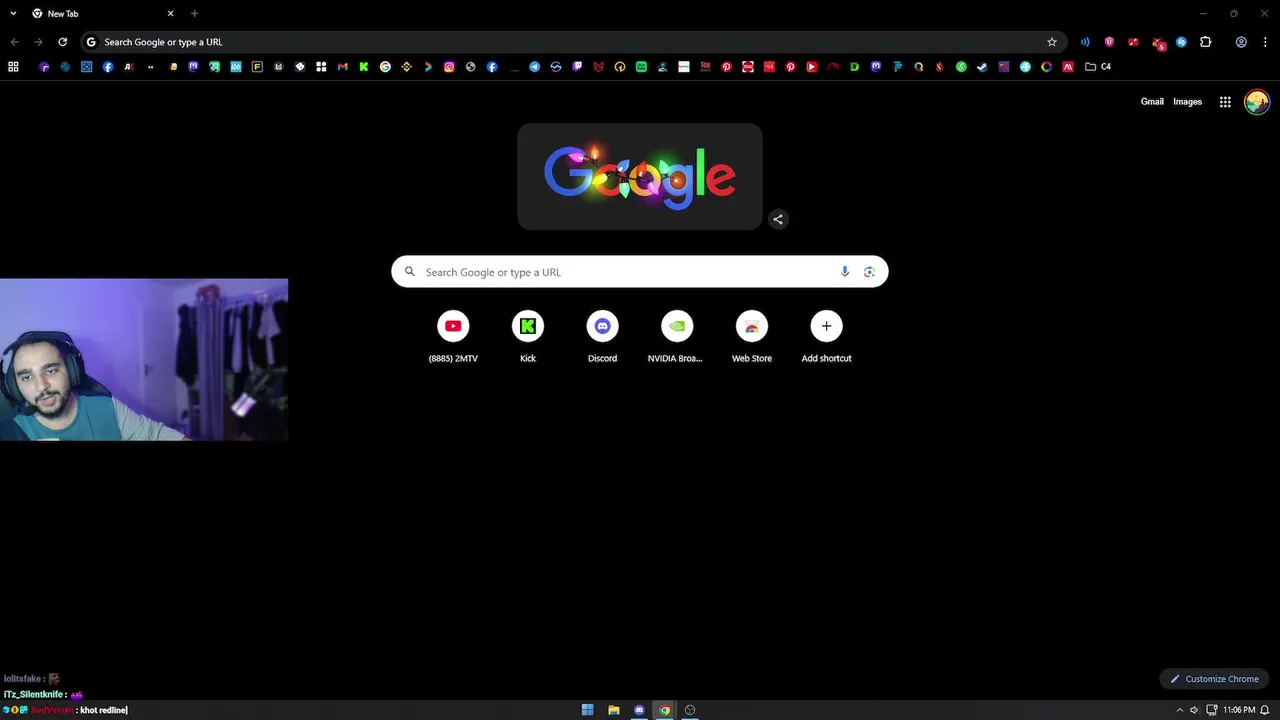Bookmark this tab with the star icon
The width and height of the screenshot is (1280, 720).
1052,42
